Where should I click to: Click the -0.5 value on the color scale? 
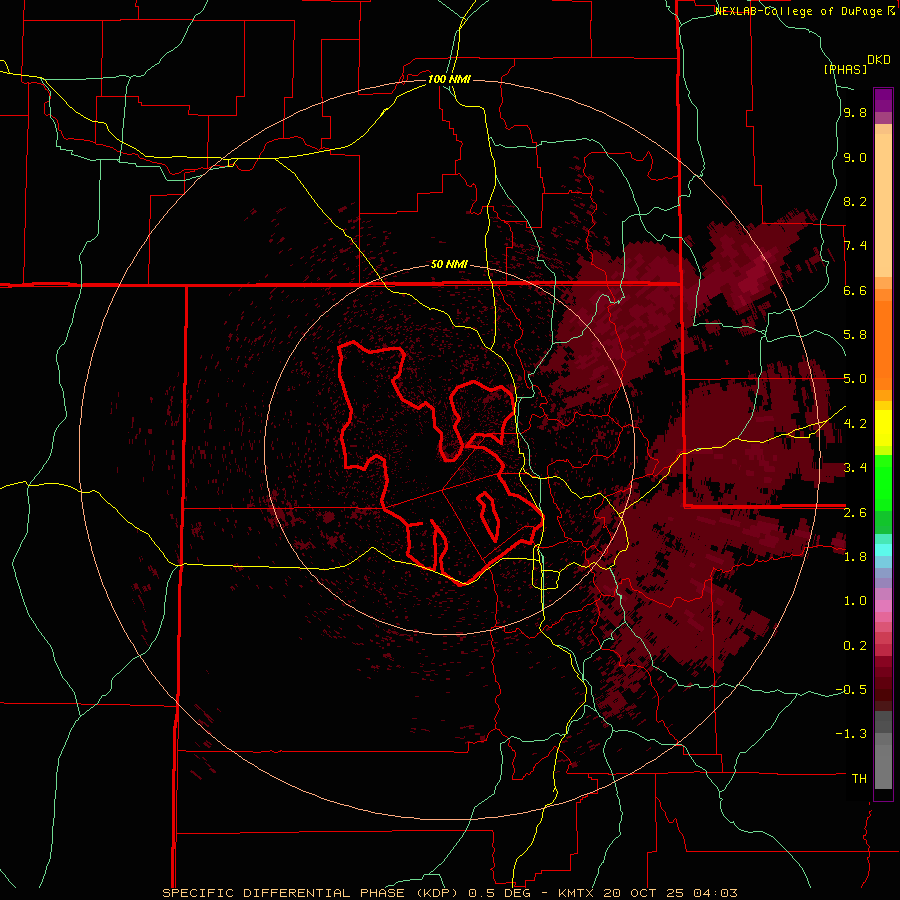pos(851,690)
